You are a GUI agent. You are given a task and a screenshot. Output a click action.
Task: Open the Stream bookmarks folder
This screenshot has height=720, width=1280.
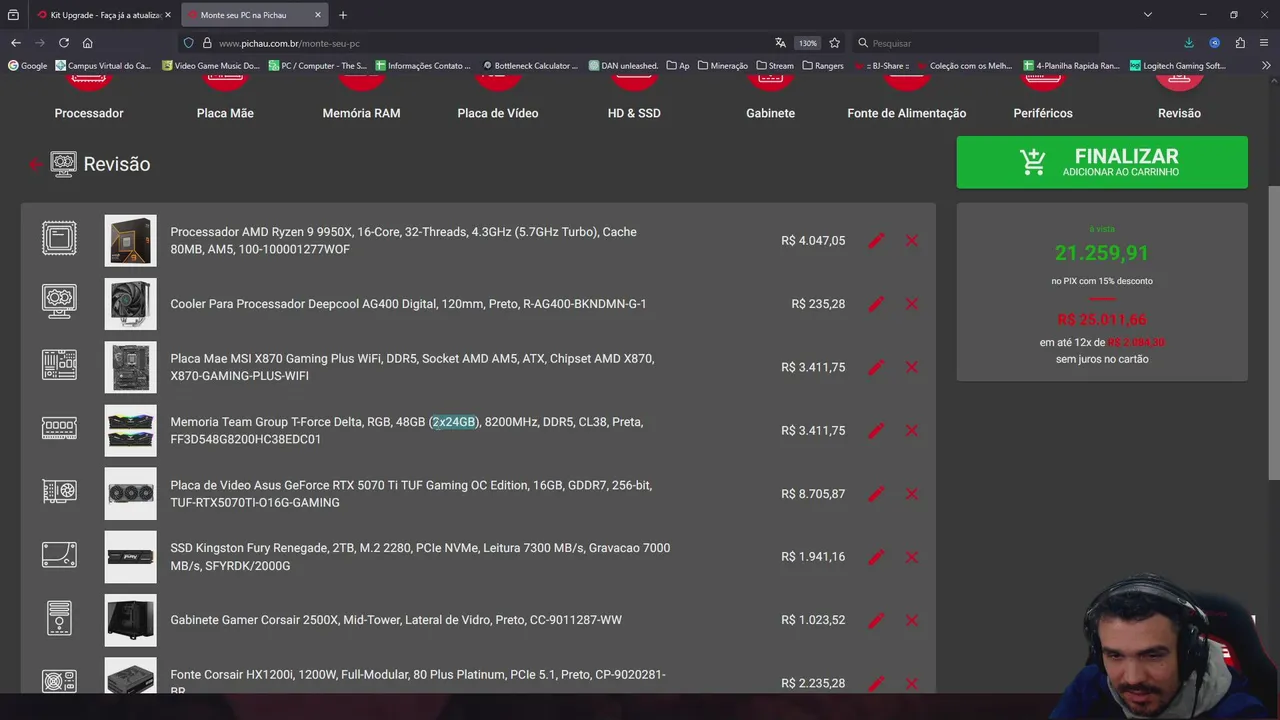(x=775, y=66)
